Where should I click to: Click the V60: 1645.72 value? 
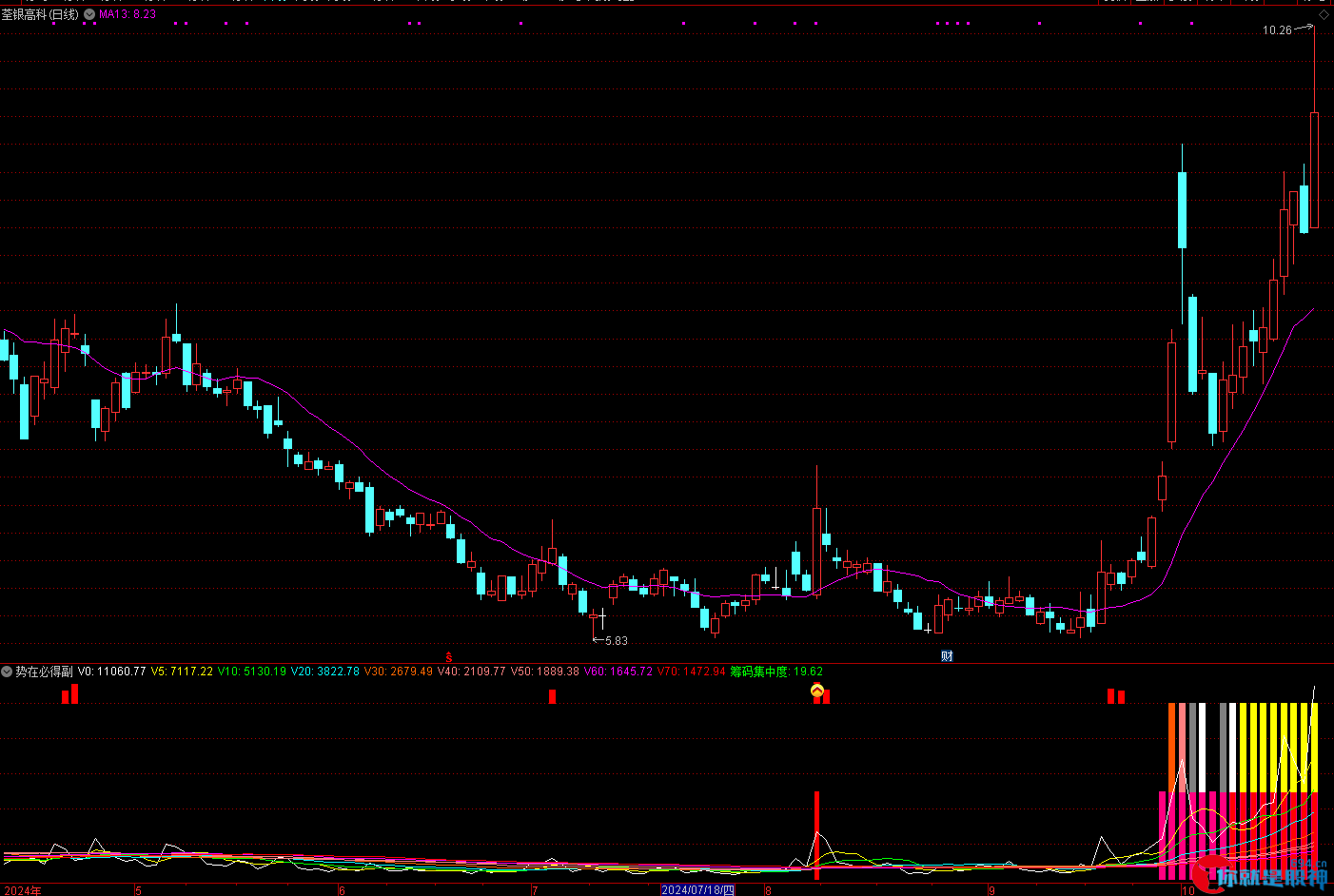(618, 672)
